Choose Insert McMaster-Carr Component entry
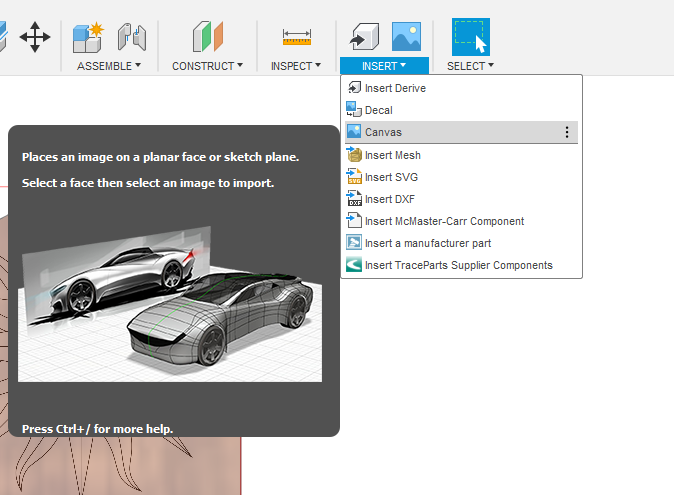The image size is (674, 495). 461,221
